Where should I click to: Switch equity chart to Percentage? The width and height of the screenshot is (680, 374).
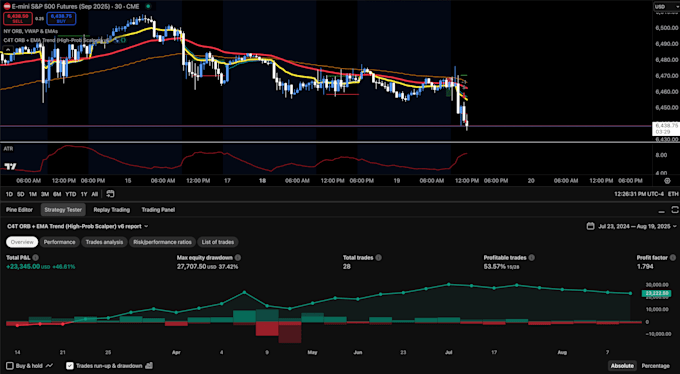657,366
